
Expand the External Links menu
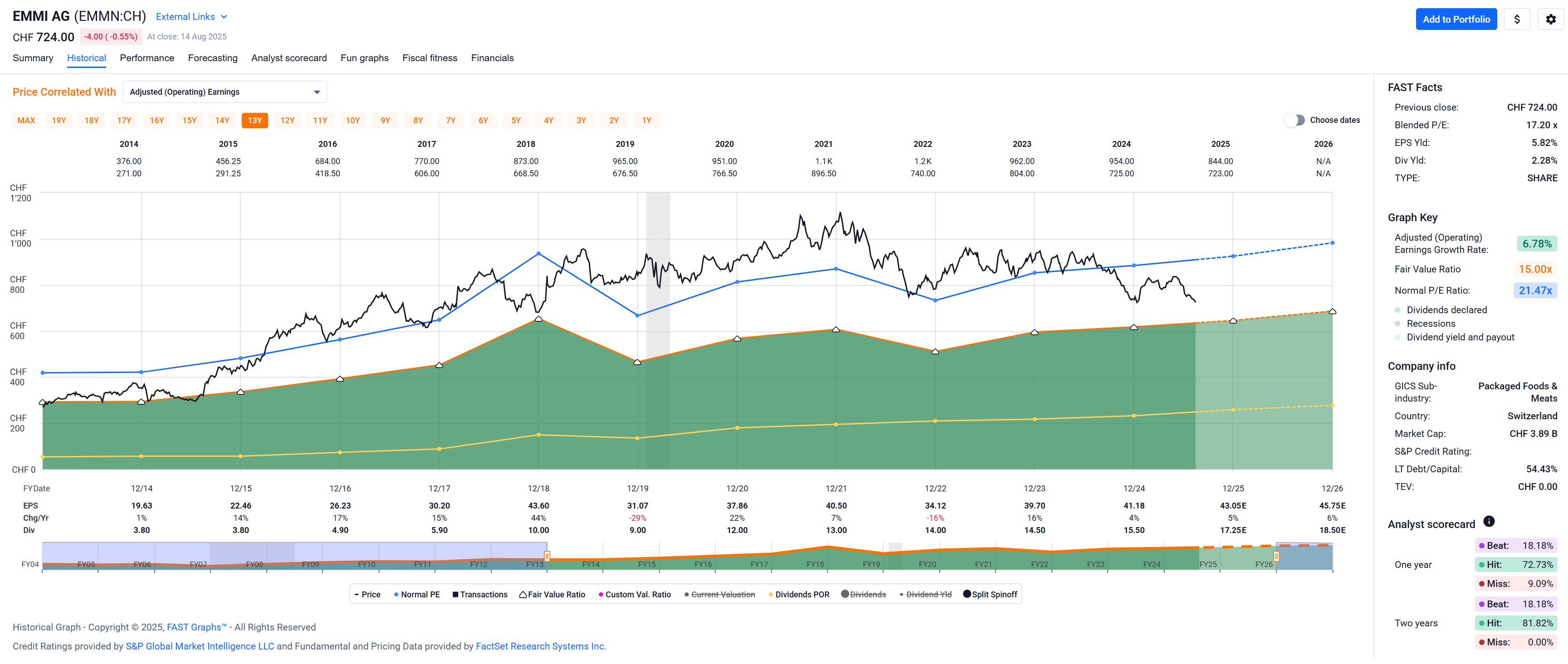click(x=191, y=17)
